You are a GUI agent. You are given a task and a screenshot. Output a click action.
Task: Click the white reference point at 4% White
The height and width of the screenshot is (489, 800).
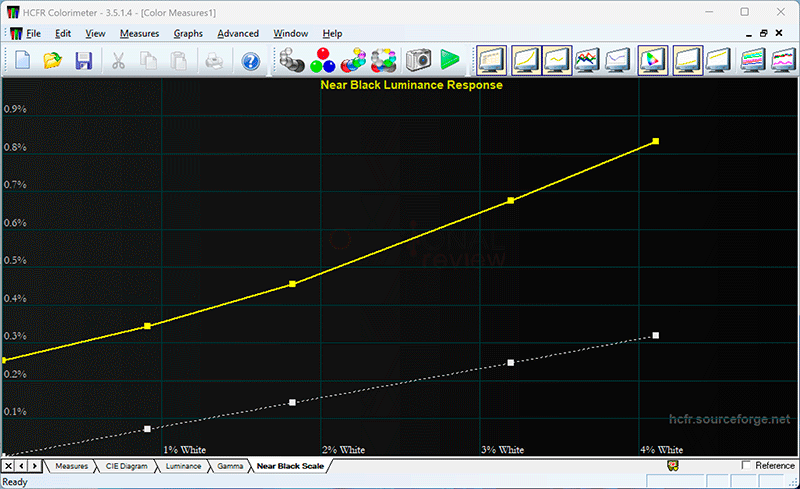[x=656, y=335]
